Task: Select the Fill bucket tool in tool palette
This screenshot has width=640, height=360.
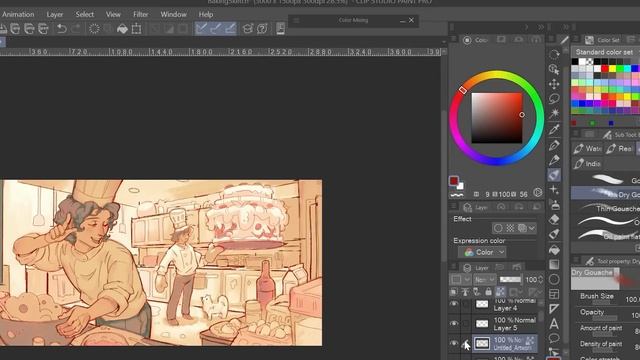Action: [x=554, y=249]
